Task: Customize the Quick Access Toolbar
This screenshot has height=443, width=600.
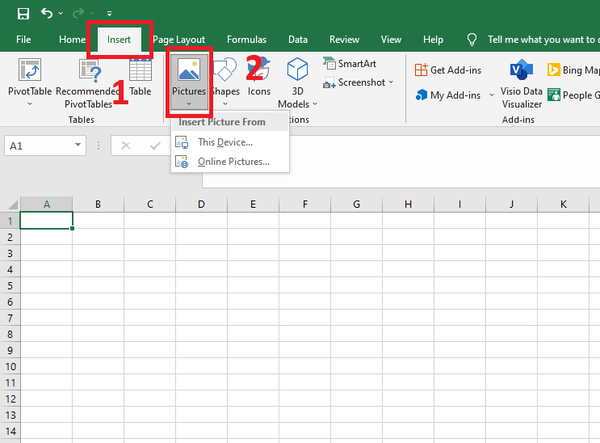Action: coord(109,14)
